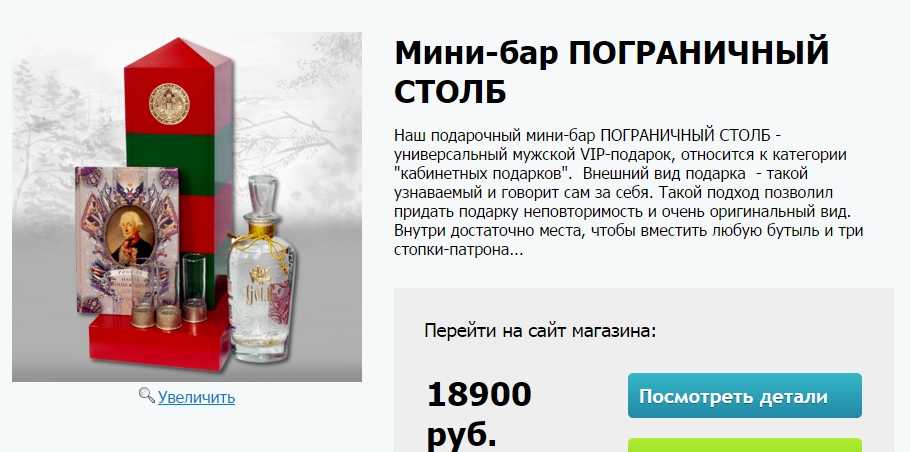
Task: Click the book with portrait cover
Action: (x=125, y=239)
